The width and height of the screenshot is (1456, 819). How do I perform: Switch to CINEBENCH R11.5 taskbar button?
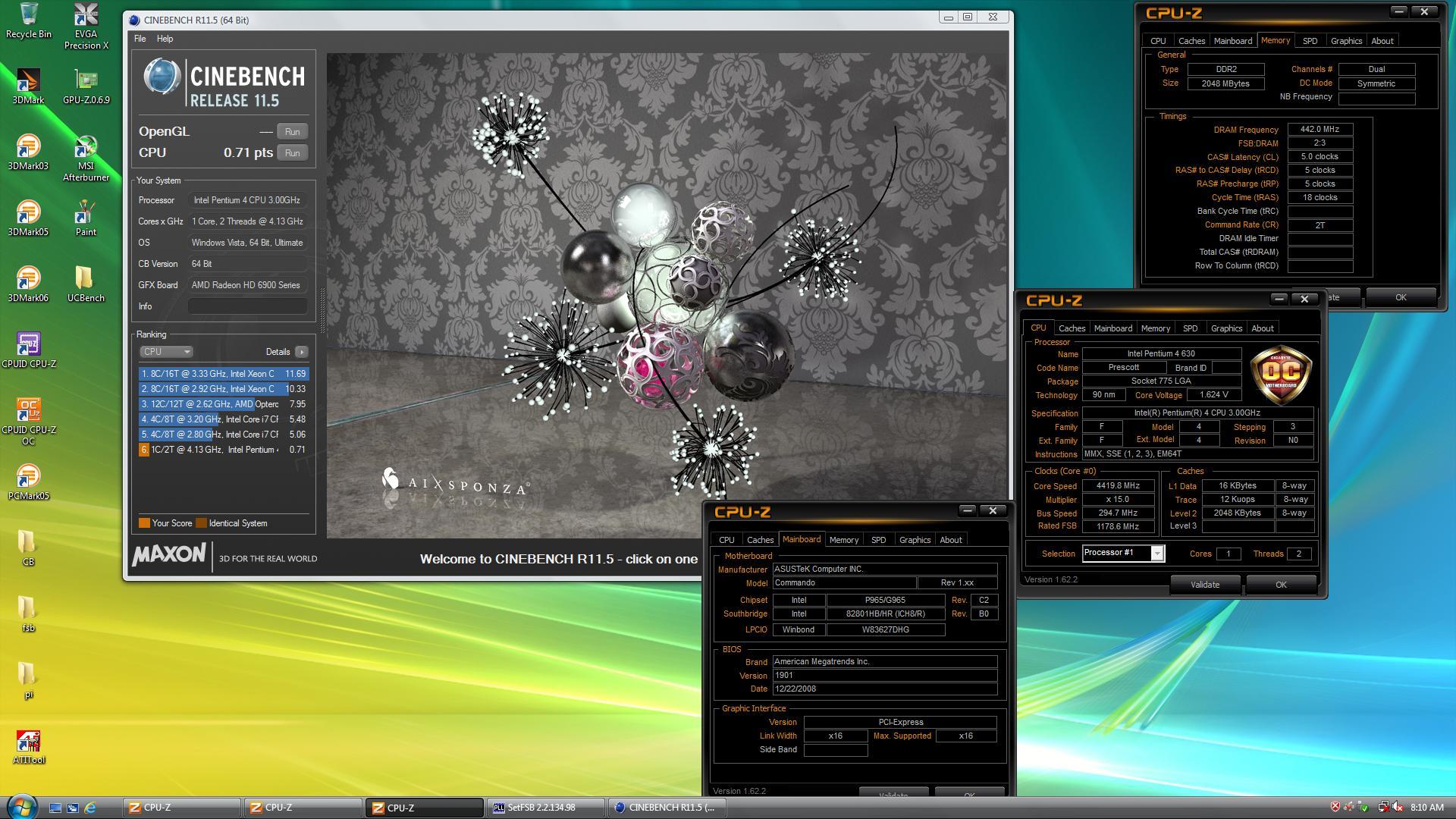[667, 808]
